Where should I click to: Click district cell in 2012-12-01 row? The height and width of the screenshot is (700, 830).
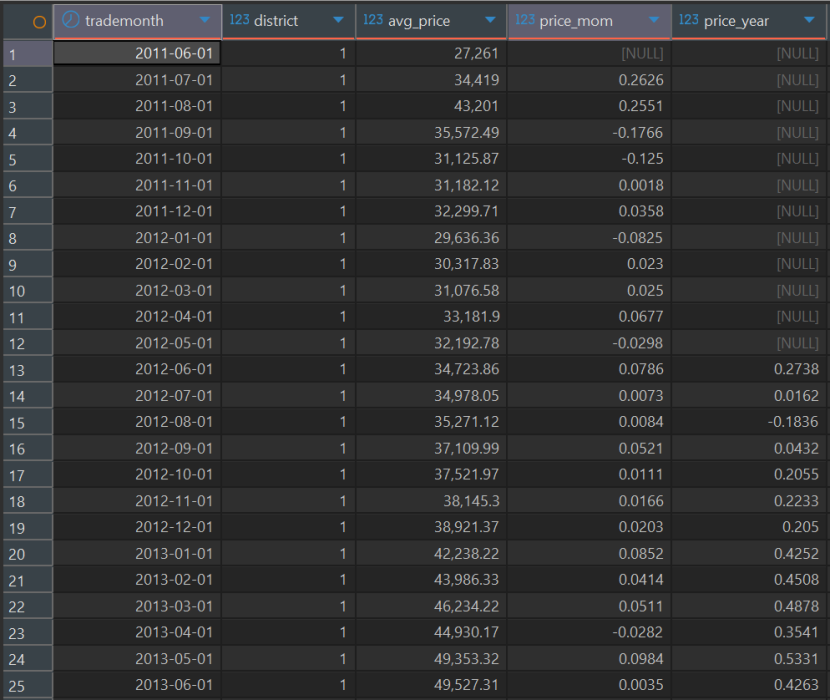point(288,527)
